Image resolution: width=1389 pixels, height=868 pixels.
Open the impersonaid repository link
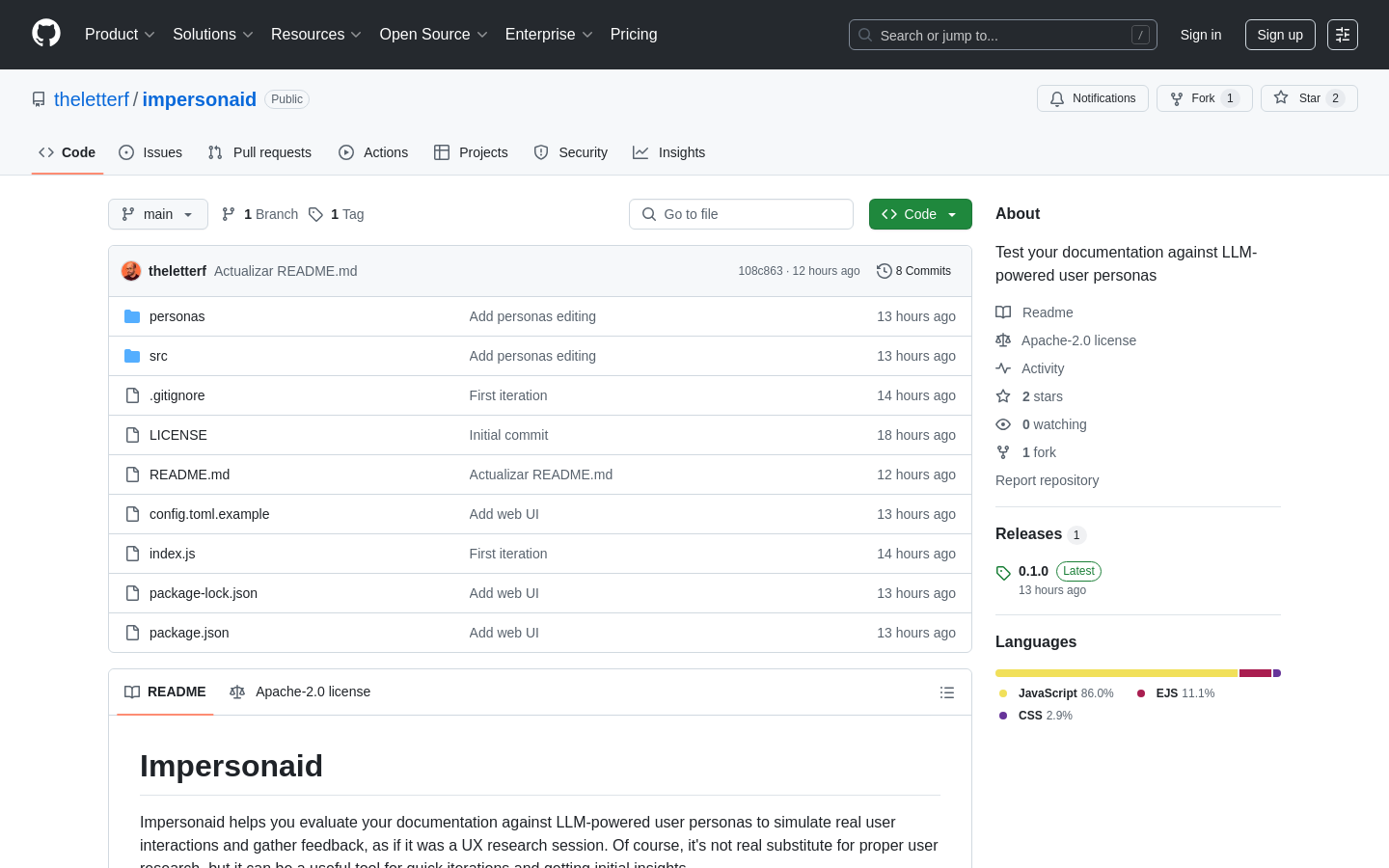click(x=200, y=99)
